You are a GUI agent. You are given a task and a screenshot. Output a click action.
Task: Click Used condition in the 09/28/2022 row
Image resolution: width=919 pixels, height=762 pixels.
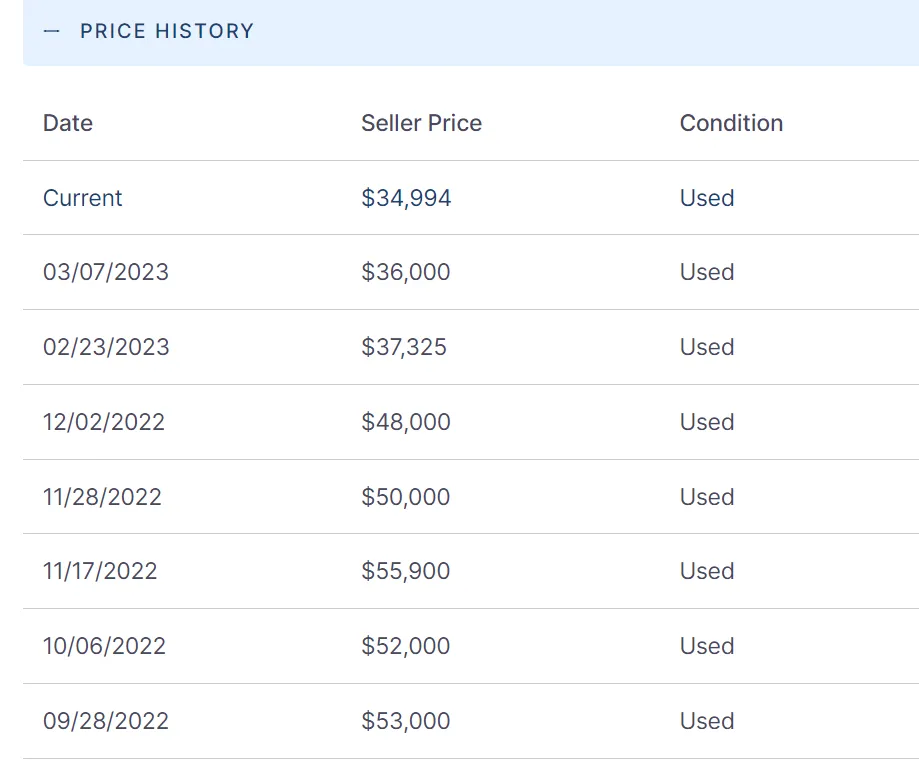[x=707, y=721]
